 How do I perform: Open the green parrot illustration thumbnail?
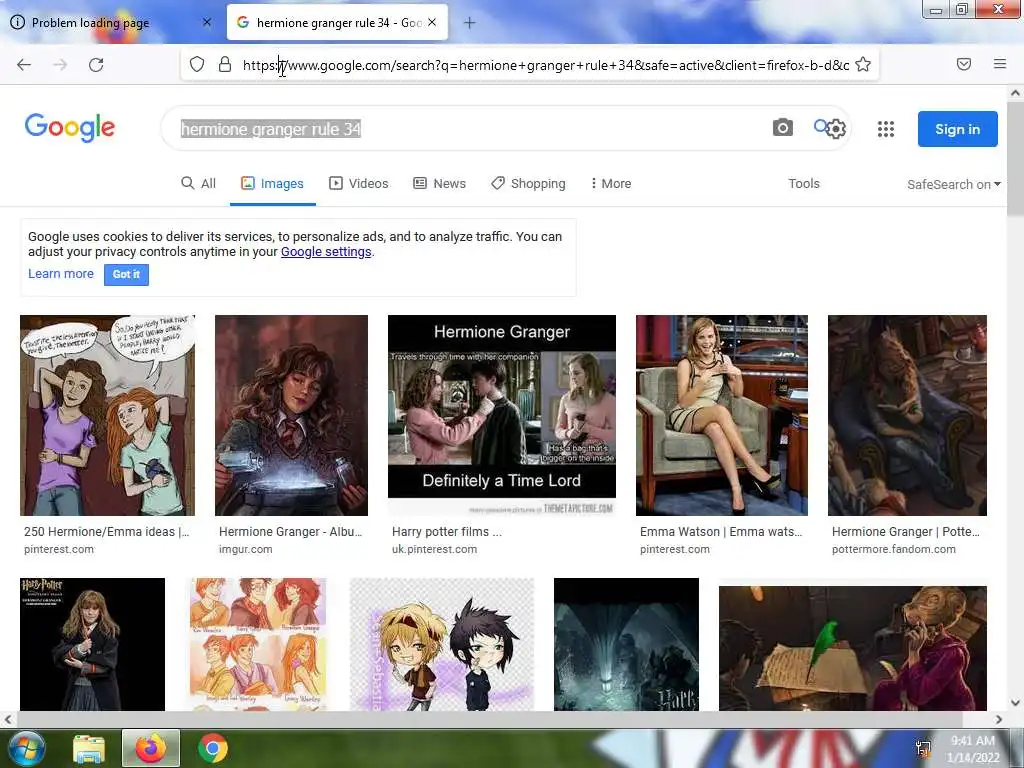click(x=852, y=648)
